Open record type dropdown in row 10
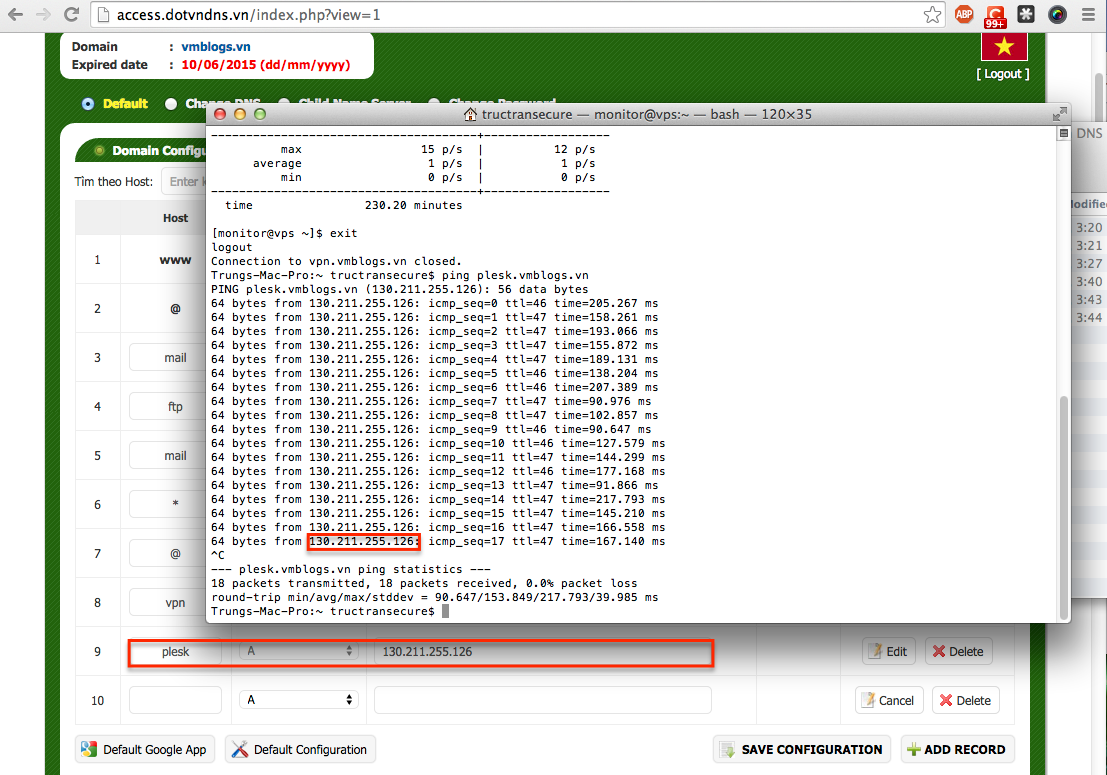This screenshot has height=775, width=1107. point(299,700)
